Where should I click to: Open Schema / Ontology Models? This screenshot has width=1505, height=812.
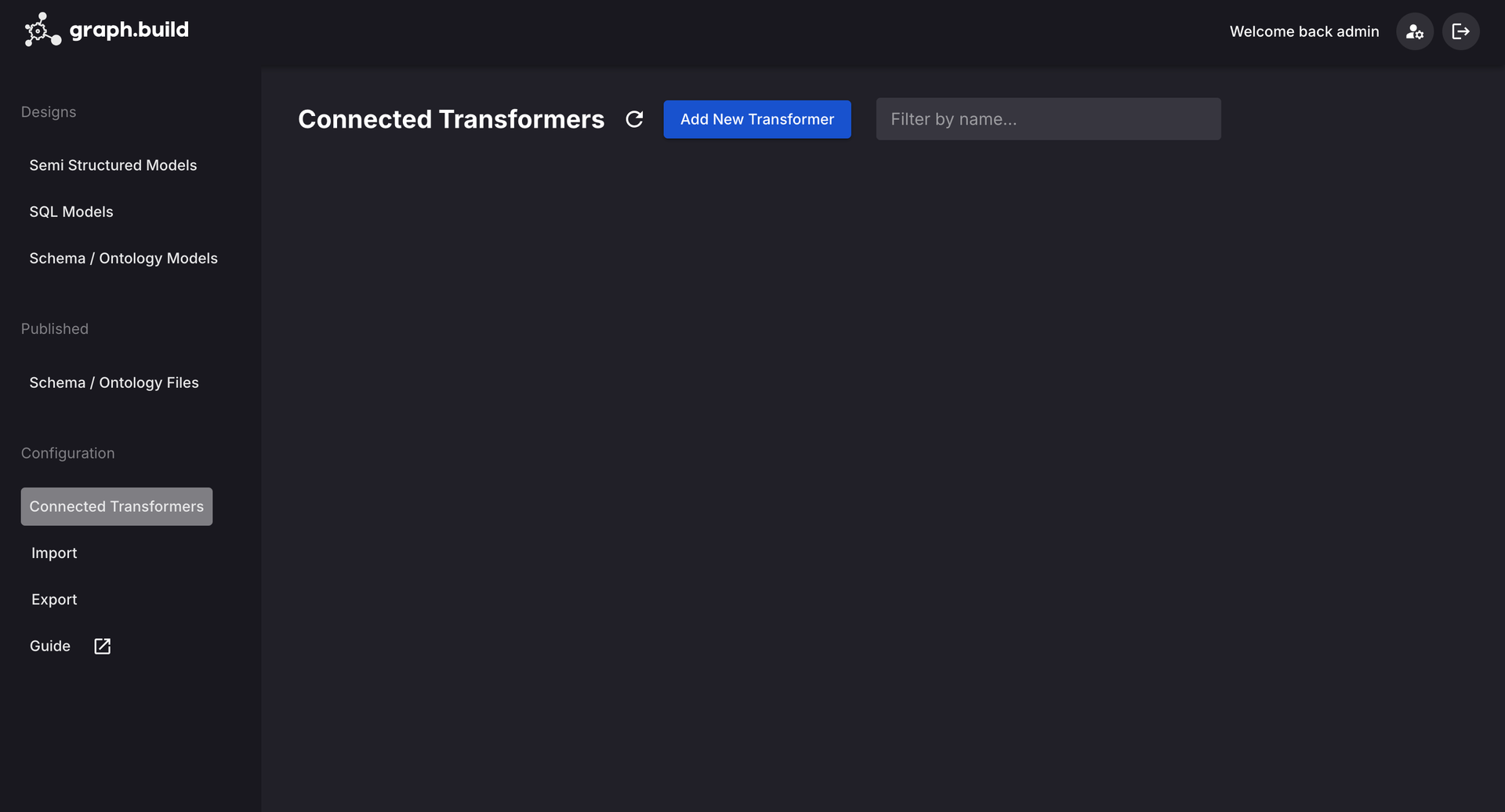(123, 258)
